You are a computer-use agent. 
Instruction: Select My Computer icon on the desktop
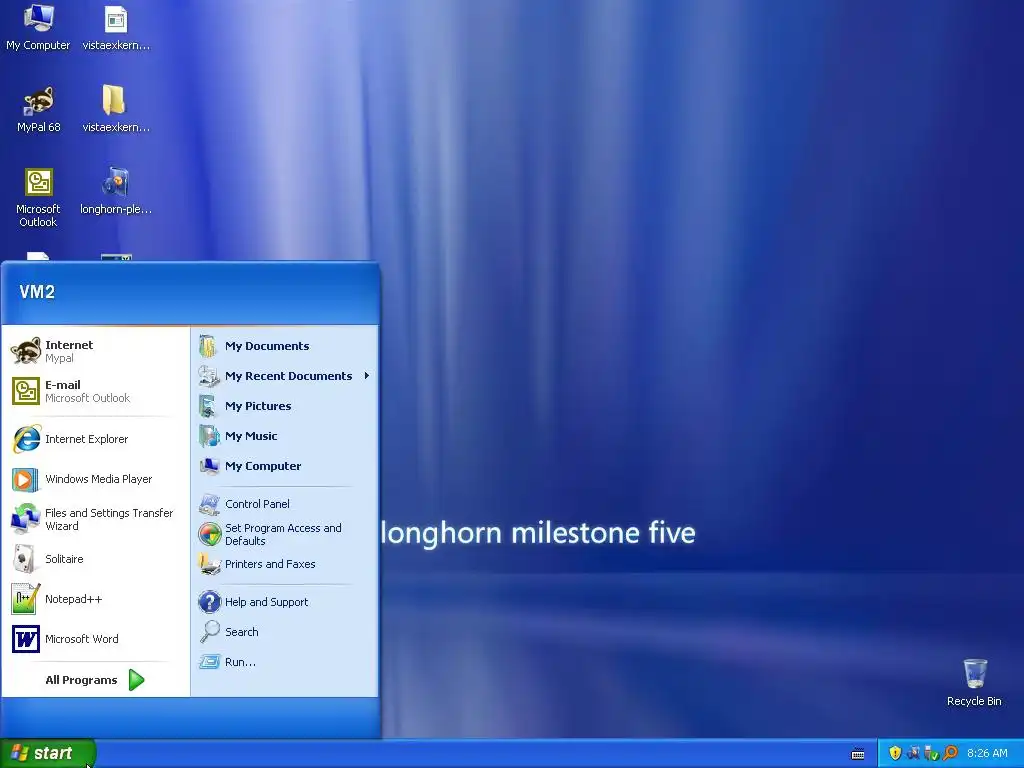(x=38, y=27)
